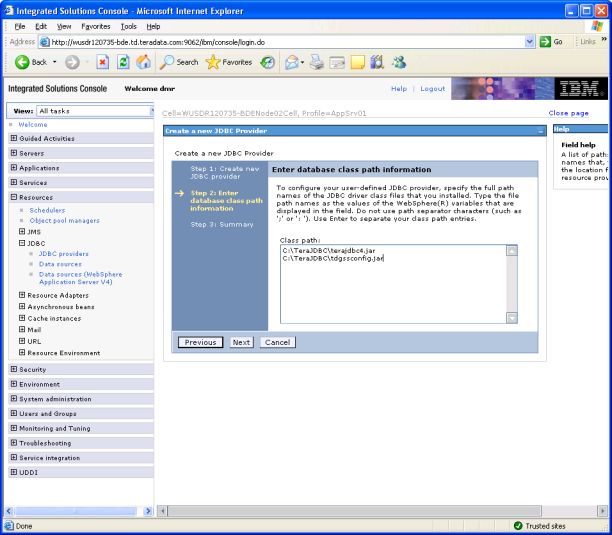
Task: Open the Schedulers link
Action: click(x=47, y=210)
